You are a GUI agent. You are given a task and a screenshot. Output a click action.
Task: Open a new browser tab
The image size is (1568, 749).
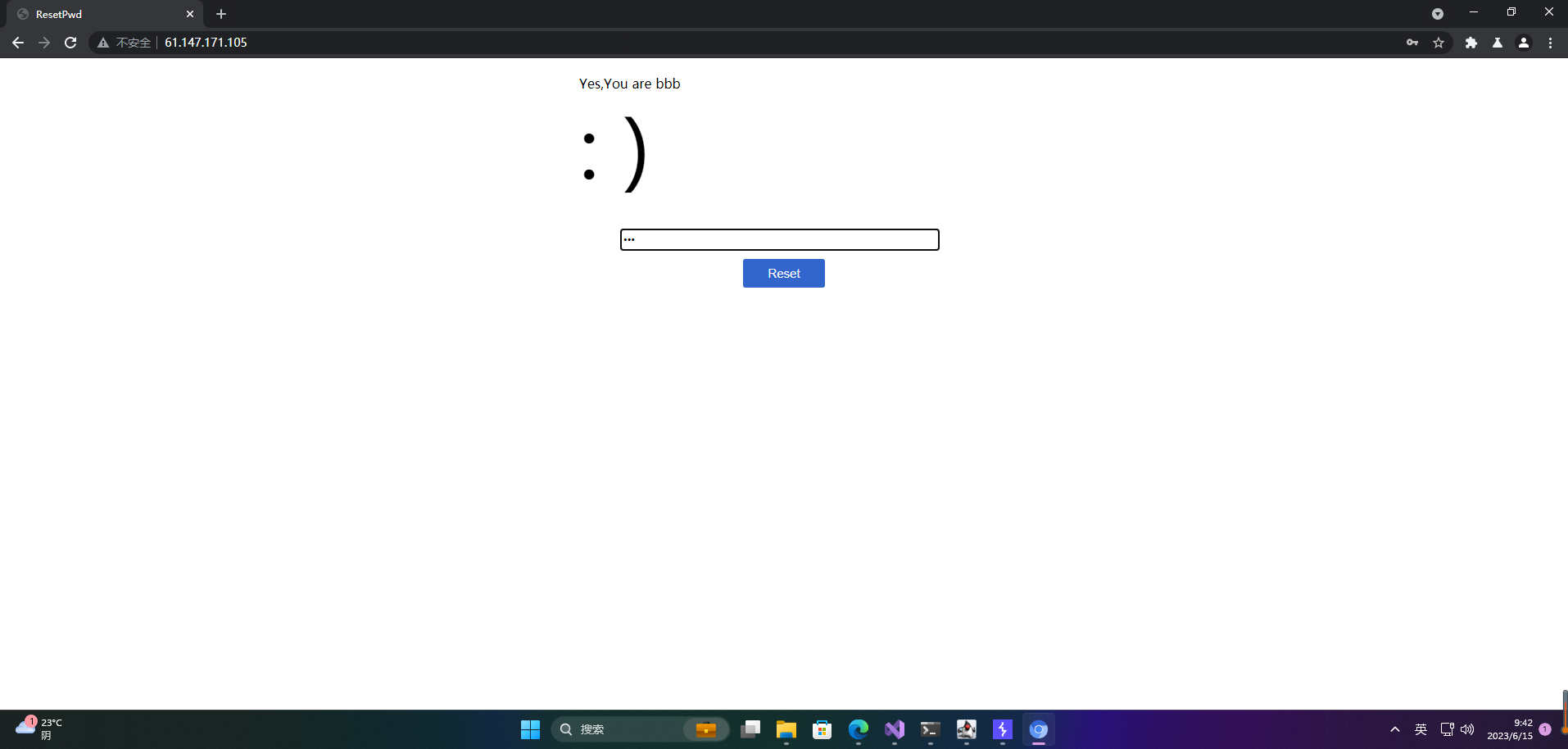[221, 14]
